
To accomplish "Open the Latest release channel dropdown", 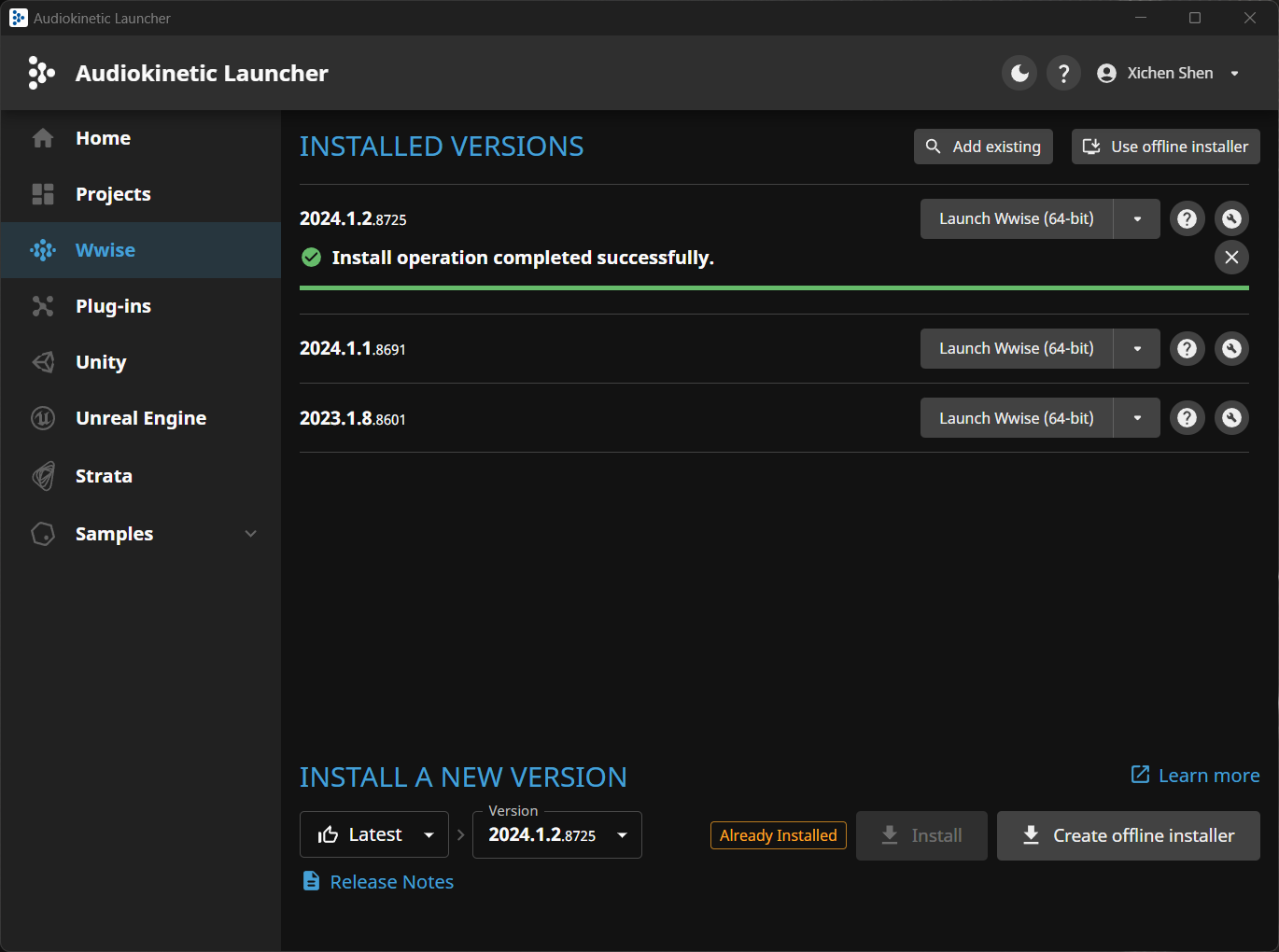I will 374,834.
